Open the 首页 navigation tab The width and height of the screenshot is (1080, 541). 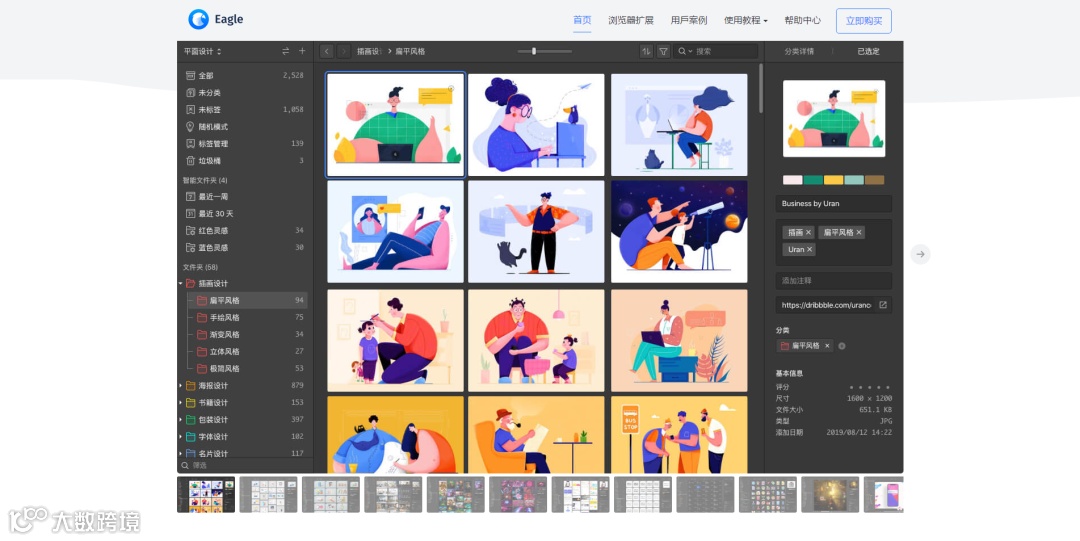tap(582, 20)
